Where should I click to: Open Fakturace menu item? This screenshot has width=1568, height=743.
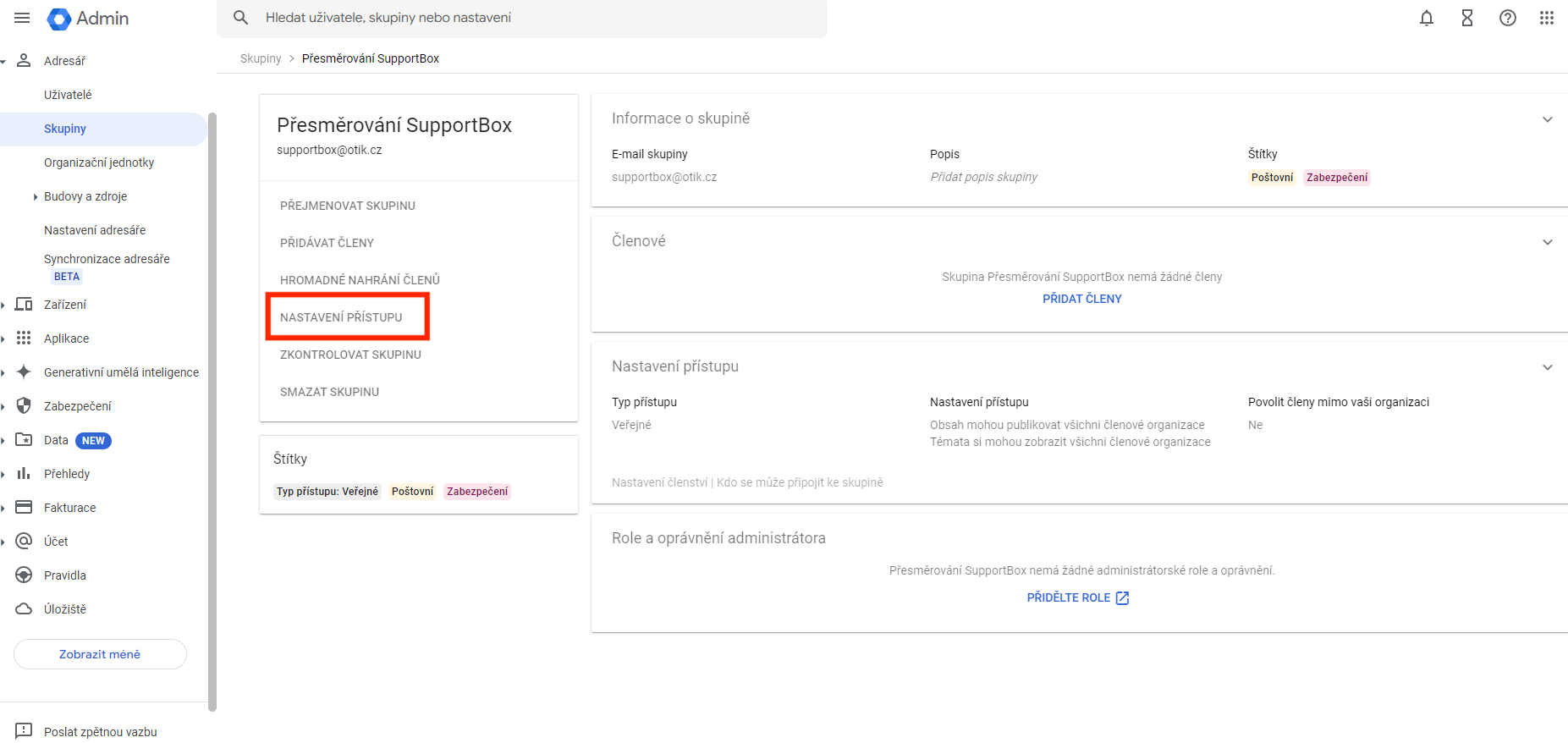(x=70, y=508)
